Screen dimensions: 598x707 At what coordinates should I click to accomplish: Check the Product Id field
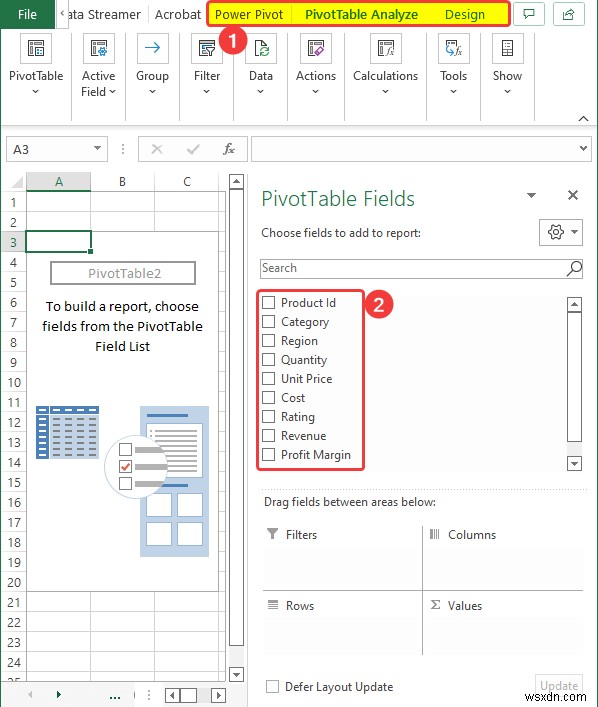coord(268,302)
